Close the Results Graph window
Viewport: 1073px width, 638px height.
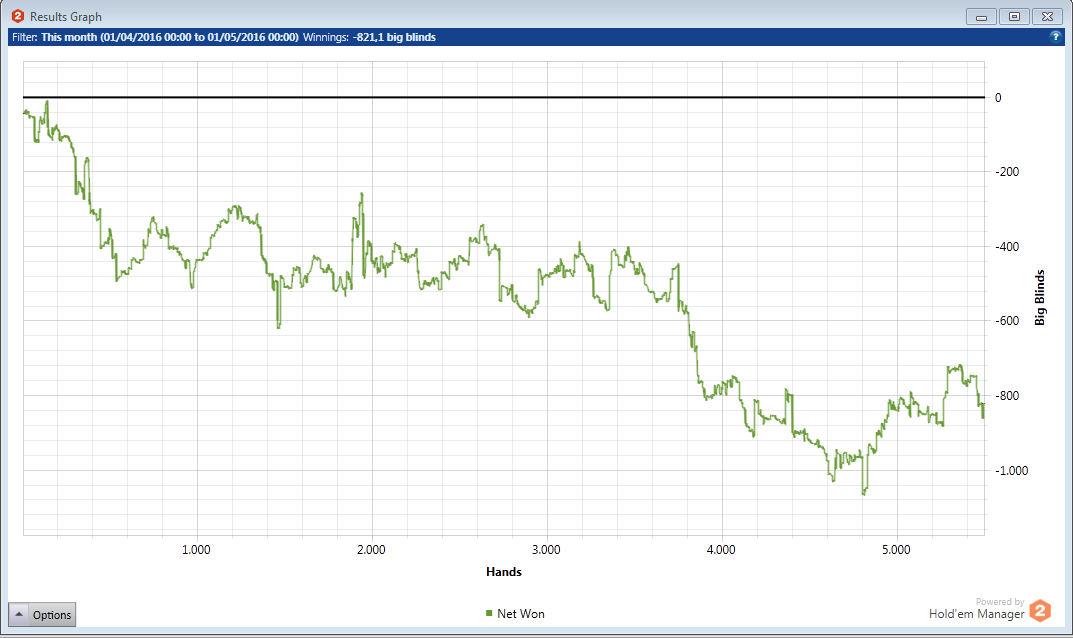(1047, 16)
